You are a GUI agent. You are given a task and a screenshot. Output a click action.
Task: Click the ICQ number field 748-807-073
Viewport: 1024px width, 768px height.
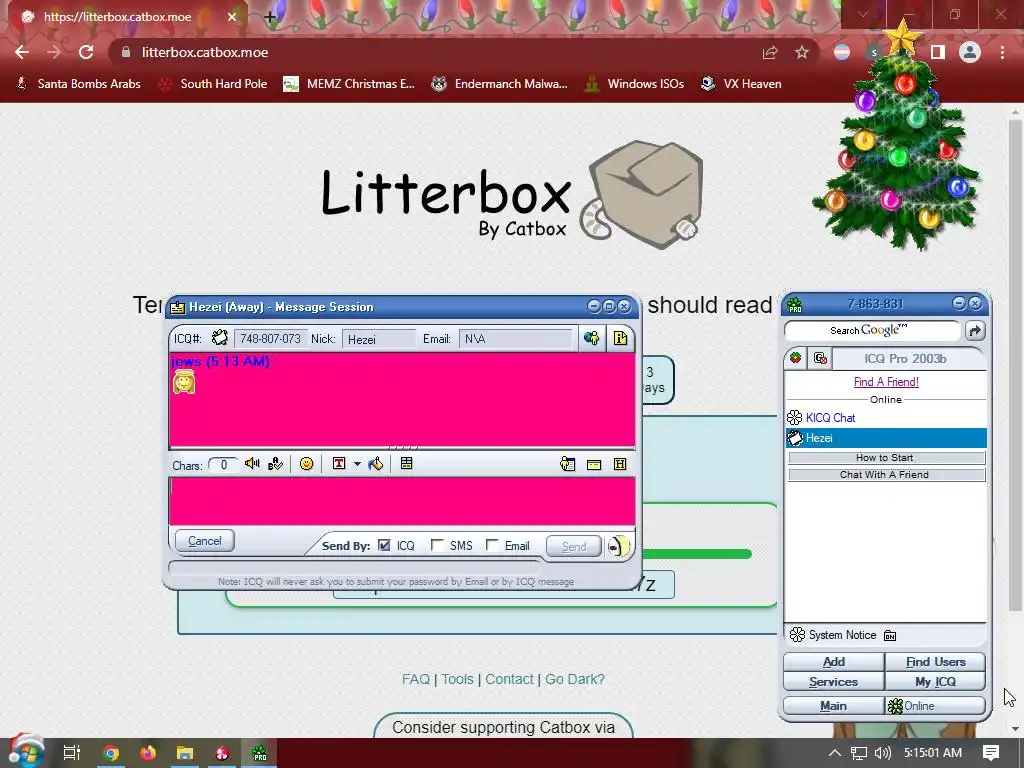point(270,339)
